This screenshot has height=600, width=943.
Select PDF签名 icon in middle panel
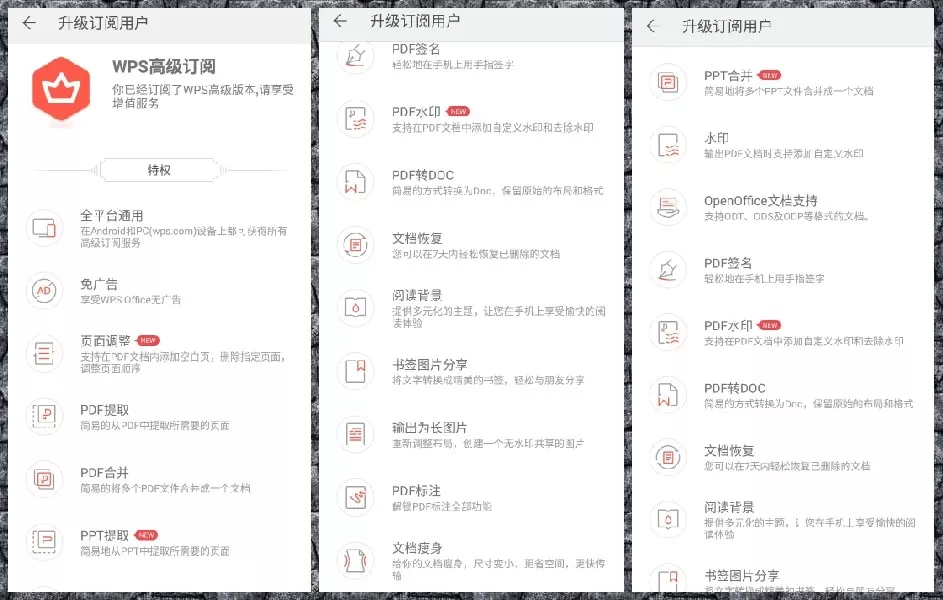click(355, 57)
